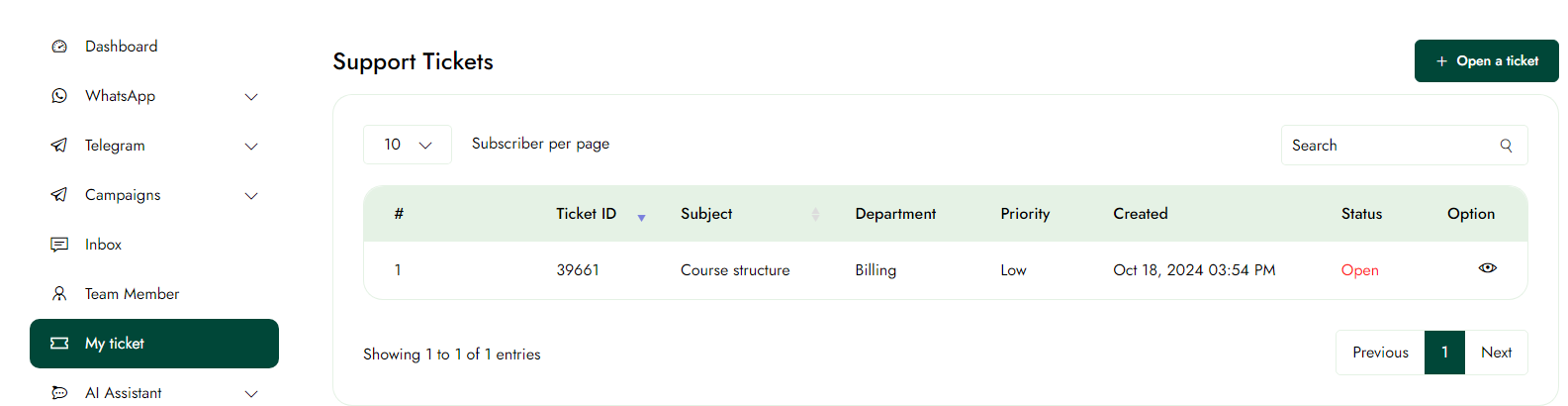View ticket 39661 with eye icon
The height and width of the screenshot is (406, 1568).
(1487, 268)
